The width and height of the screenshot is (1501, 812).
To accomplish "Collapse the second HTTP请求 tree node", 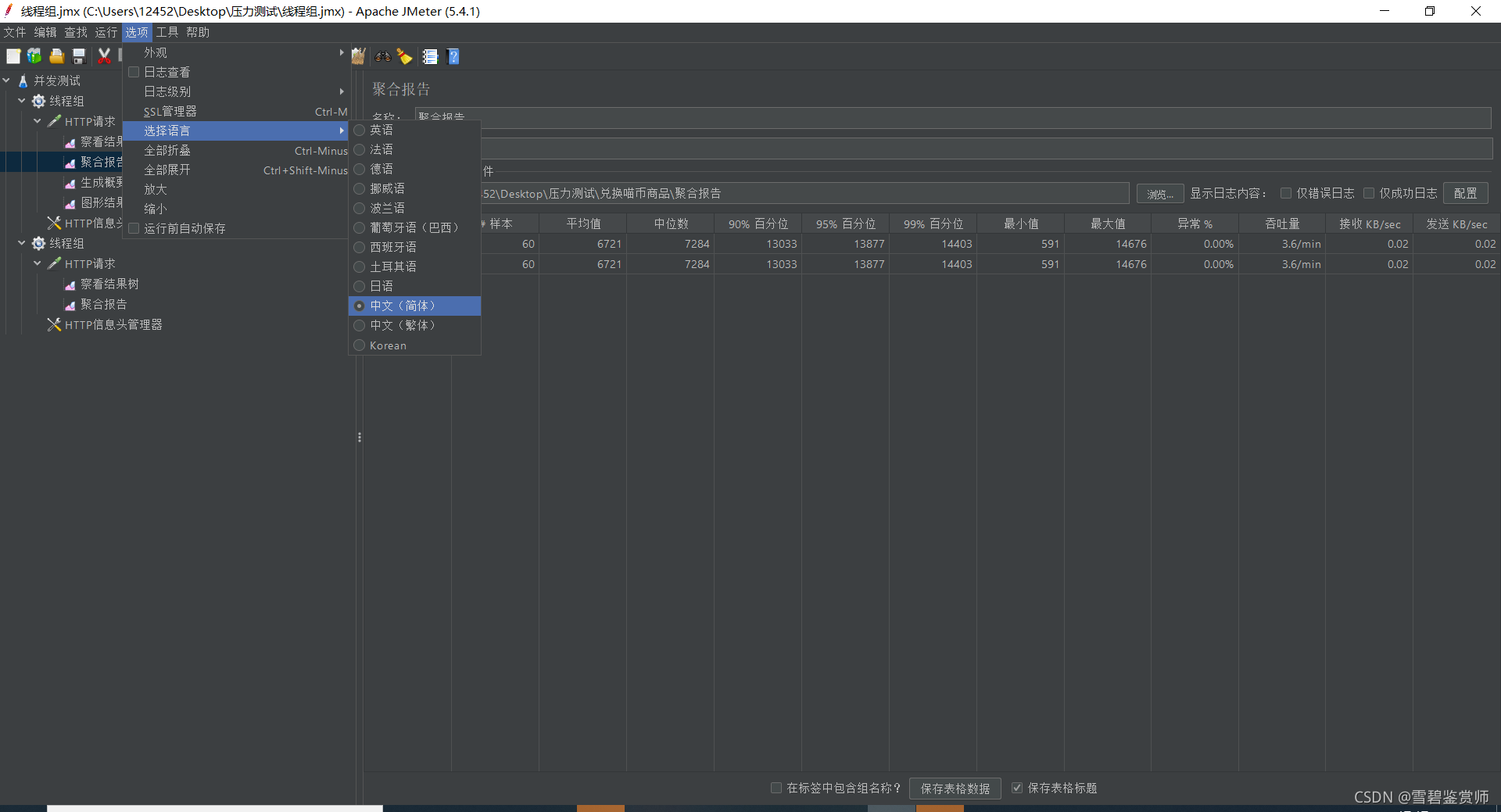I will [38, 263].
